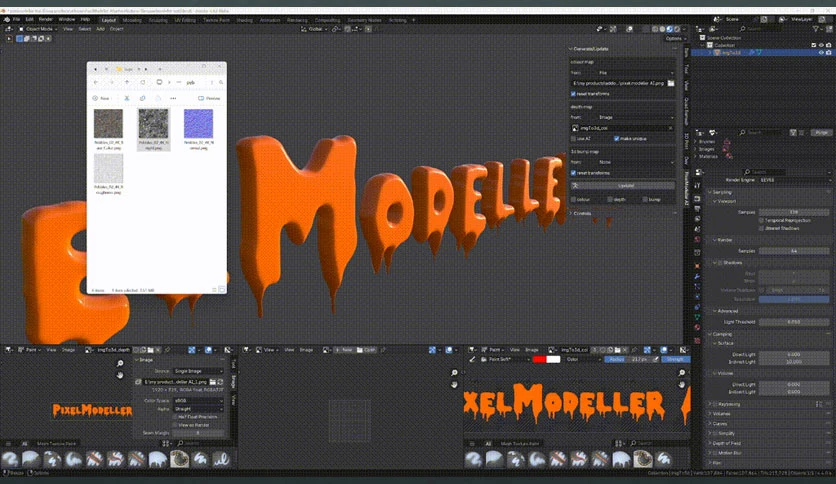Image resolution: width=836 pixels, height=484 pixels.
Task: Open See more dots in Explorer toolbar
Action: (x=173, y=98)
